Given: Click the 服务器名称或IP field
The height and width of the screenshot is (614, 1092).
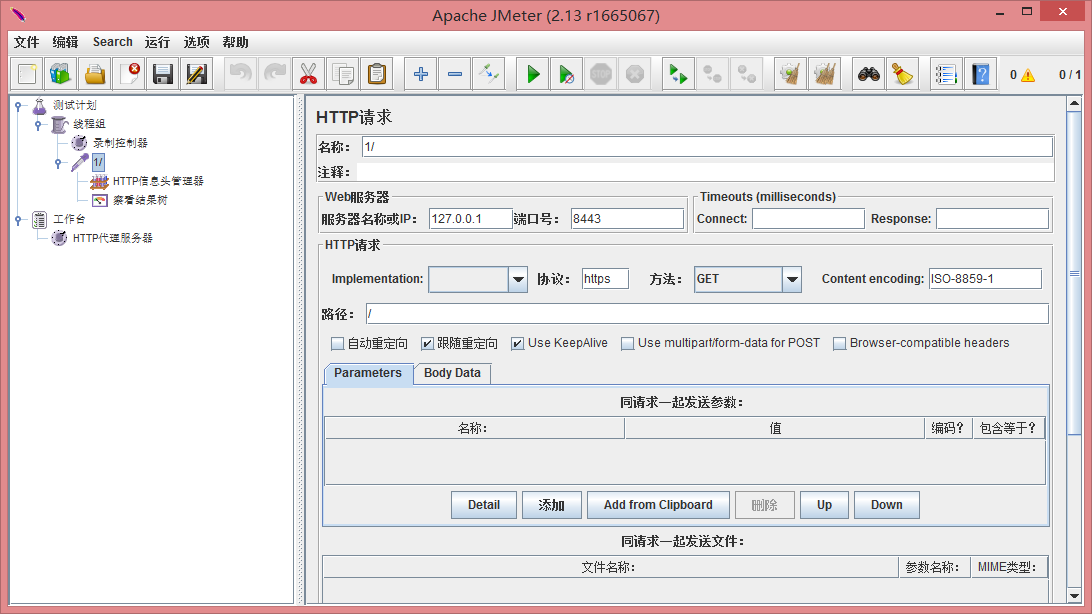Looking at the screenshot, I should [x=470, y=219].
